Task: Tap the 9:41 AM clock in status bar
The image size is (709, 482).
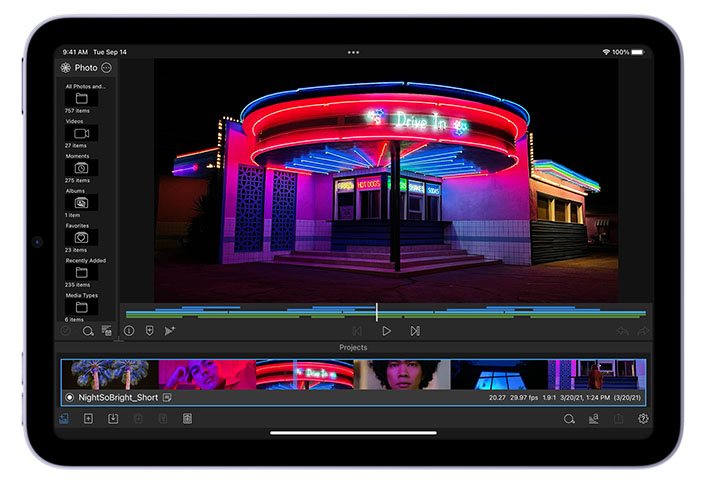Action: 75,52
